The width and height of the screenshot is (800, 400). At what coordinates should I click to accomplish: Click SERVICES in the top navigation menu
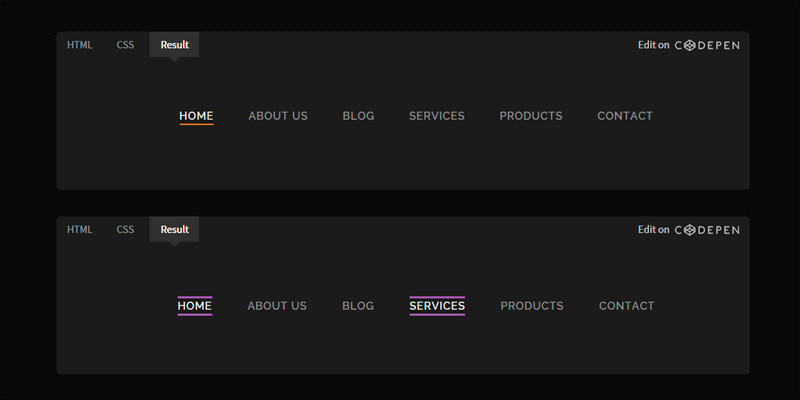pos(437,116)
